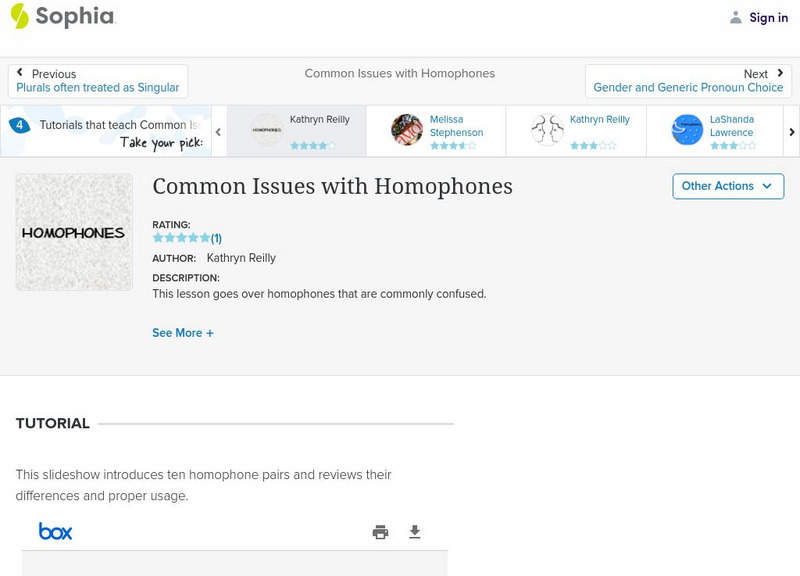Go to Previous: Plurals often treated as Singular
The width and height of the screenshot is (800, 576).
click(x=98, y=81)
